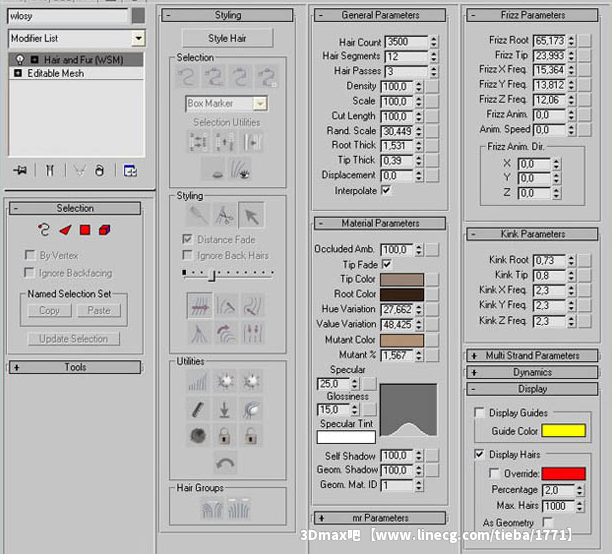
Task: Toggle the Ignore Backfacing checkbox
Action: [x=29, y=273]
